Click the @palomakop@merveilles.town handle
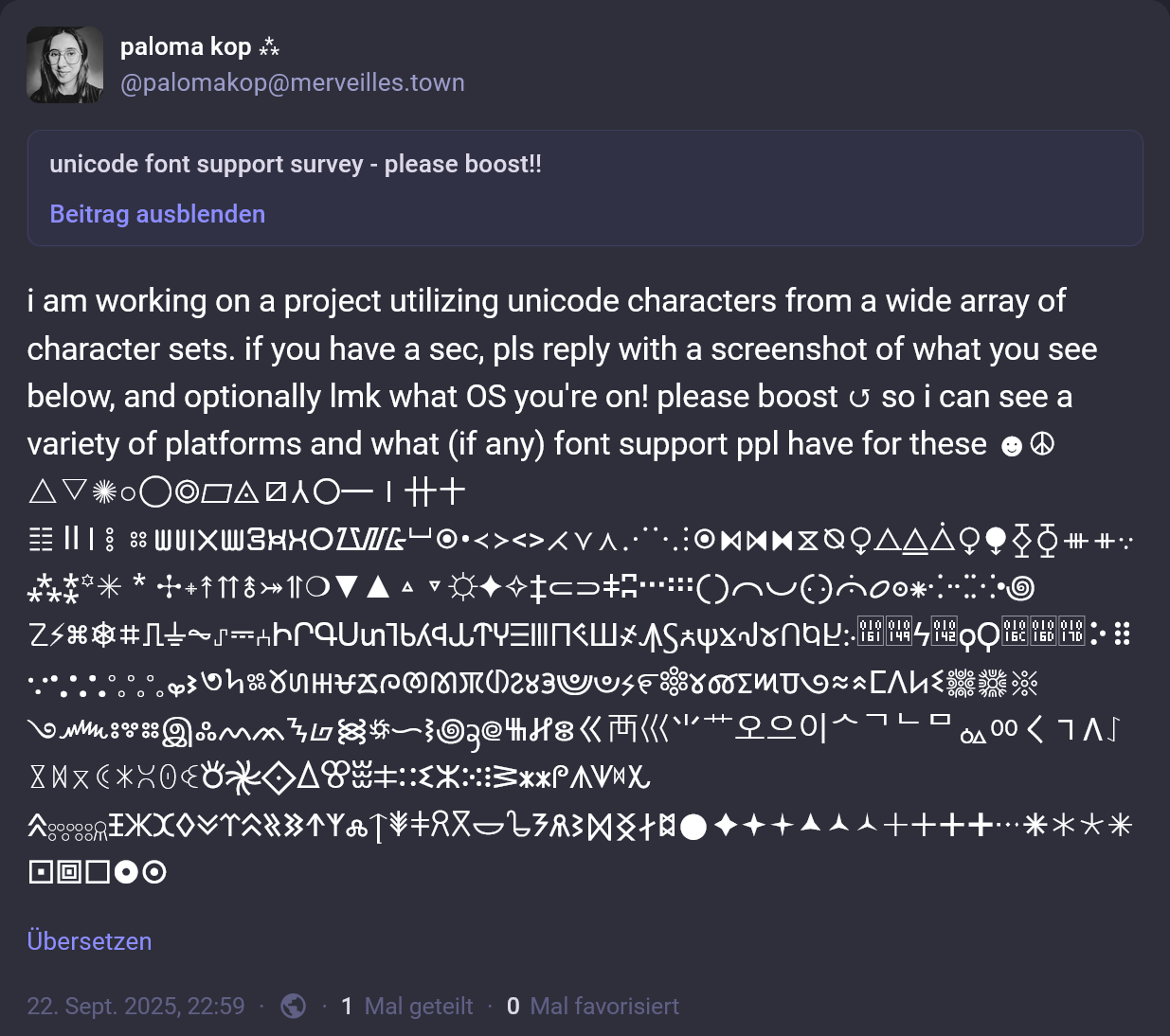Viewport: 1170px width, 1036px height. pos(292,83)
